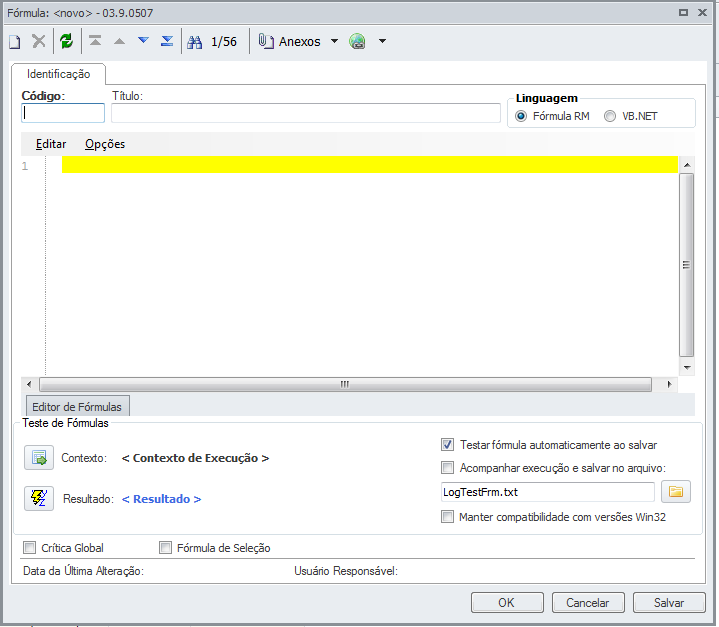Enable Acompanhar execução e salvar no arquivo

point(447,467)
